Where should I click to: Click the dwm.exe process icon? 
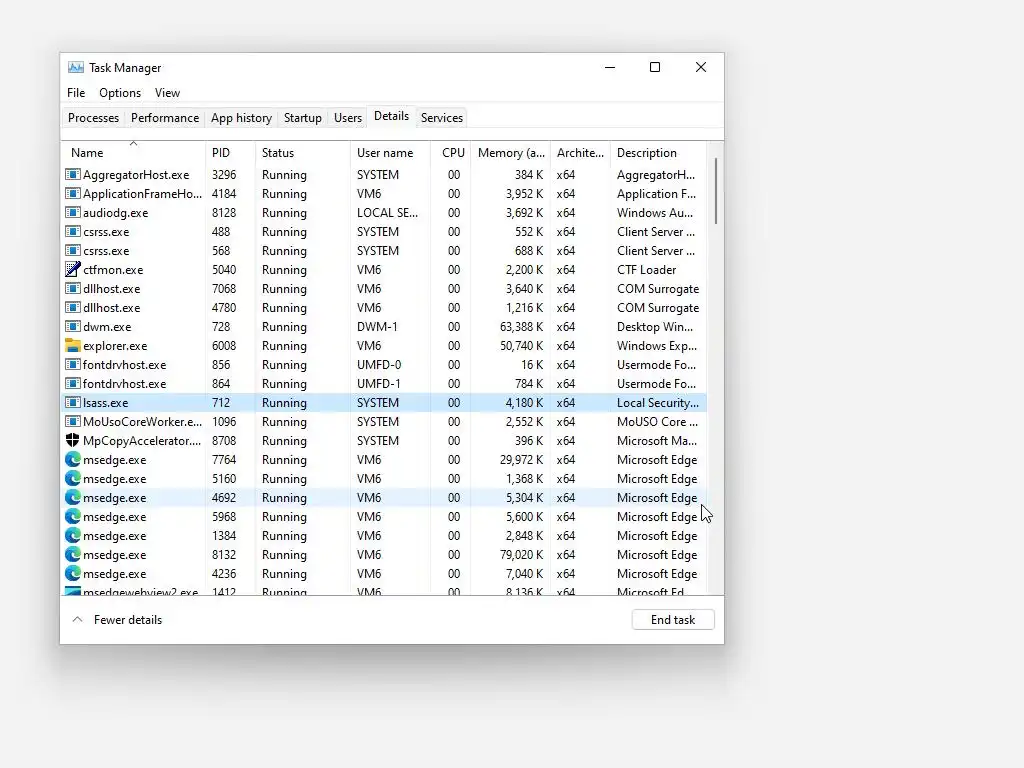[x=72, y=327]
